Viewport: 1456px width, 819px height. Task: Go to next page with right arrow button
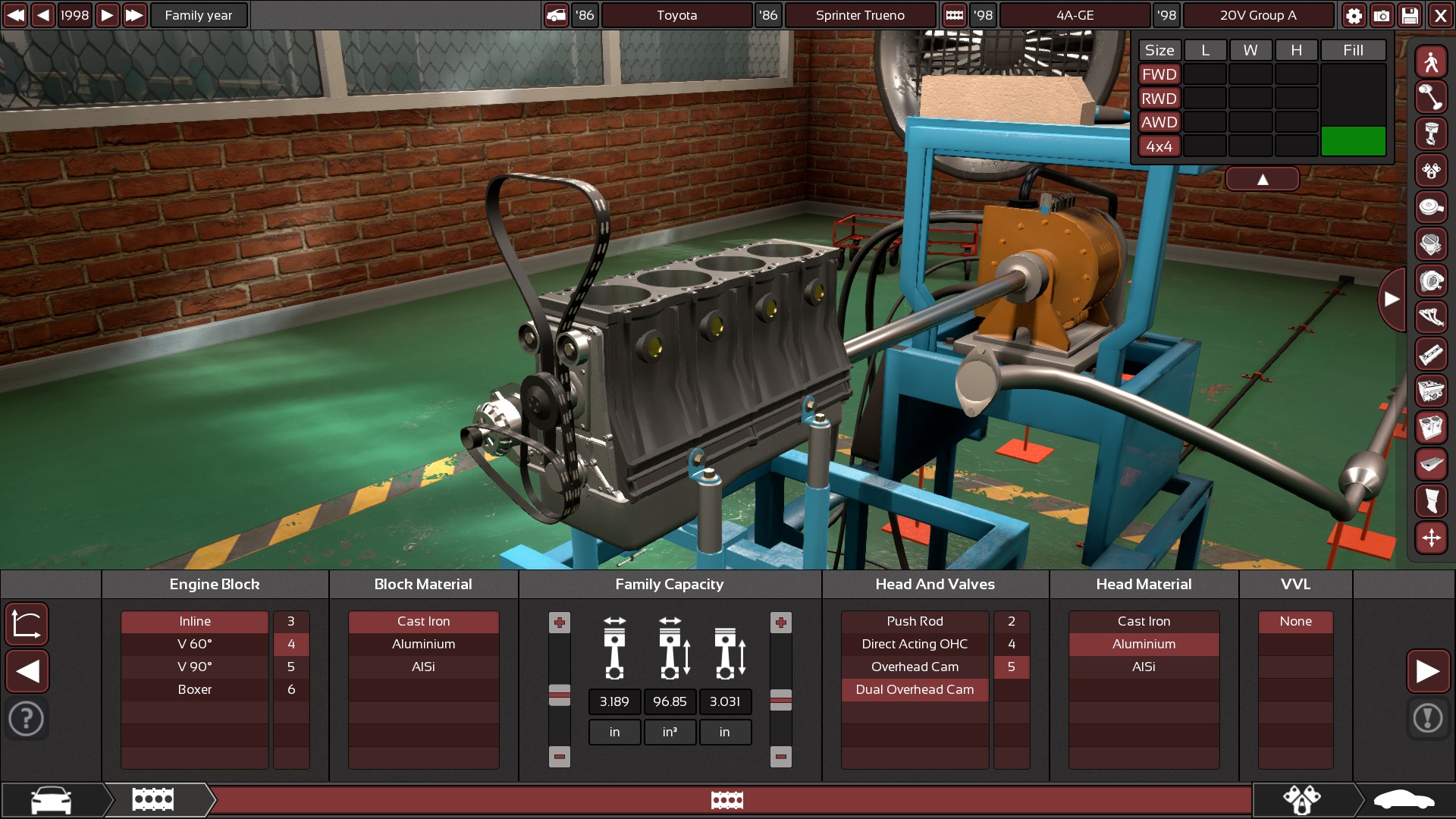click(1428, 671)
